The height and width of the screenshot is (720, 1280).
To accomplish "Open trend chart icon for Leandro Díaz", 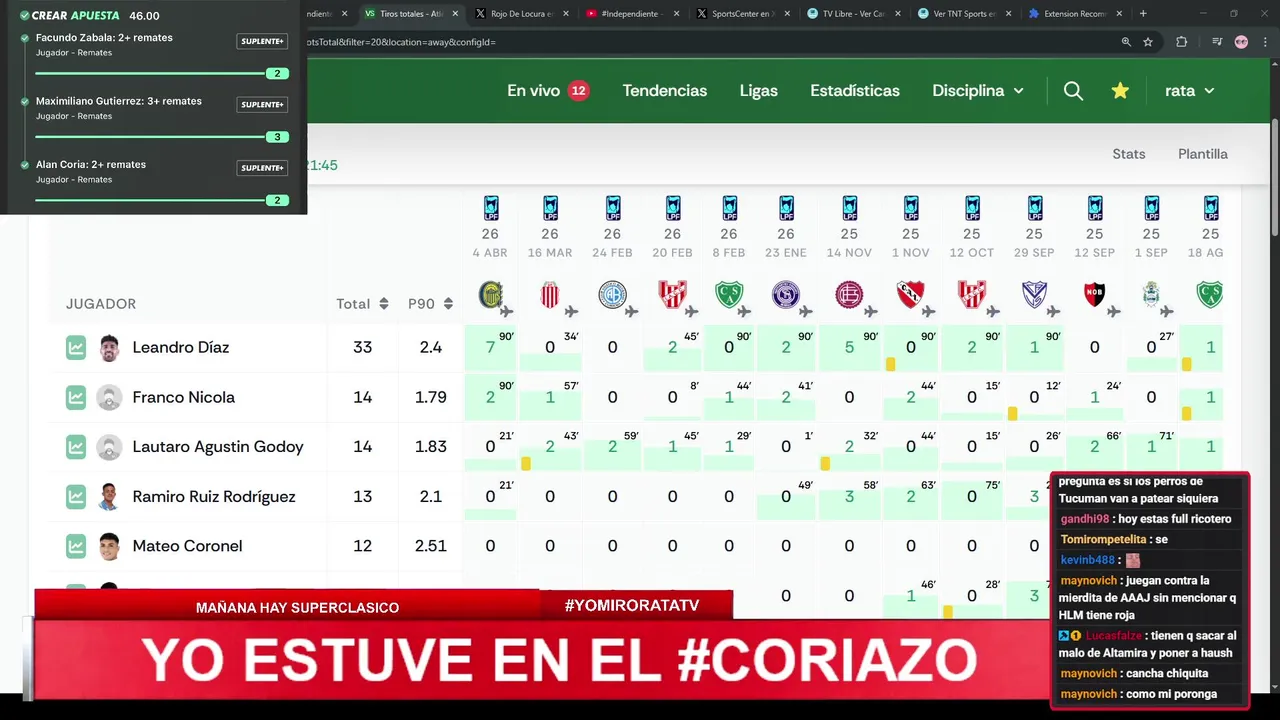I will (x=76, y=348).
